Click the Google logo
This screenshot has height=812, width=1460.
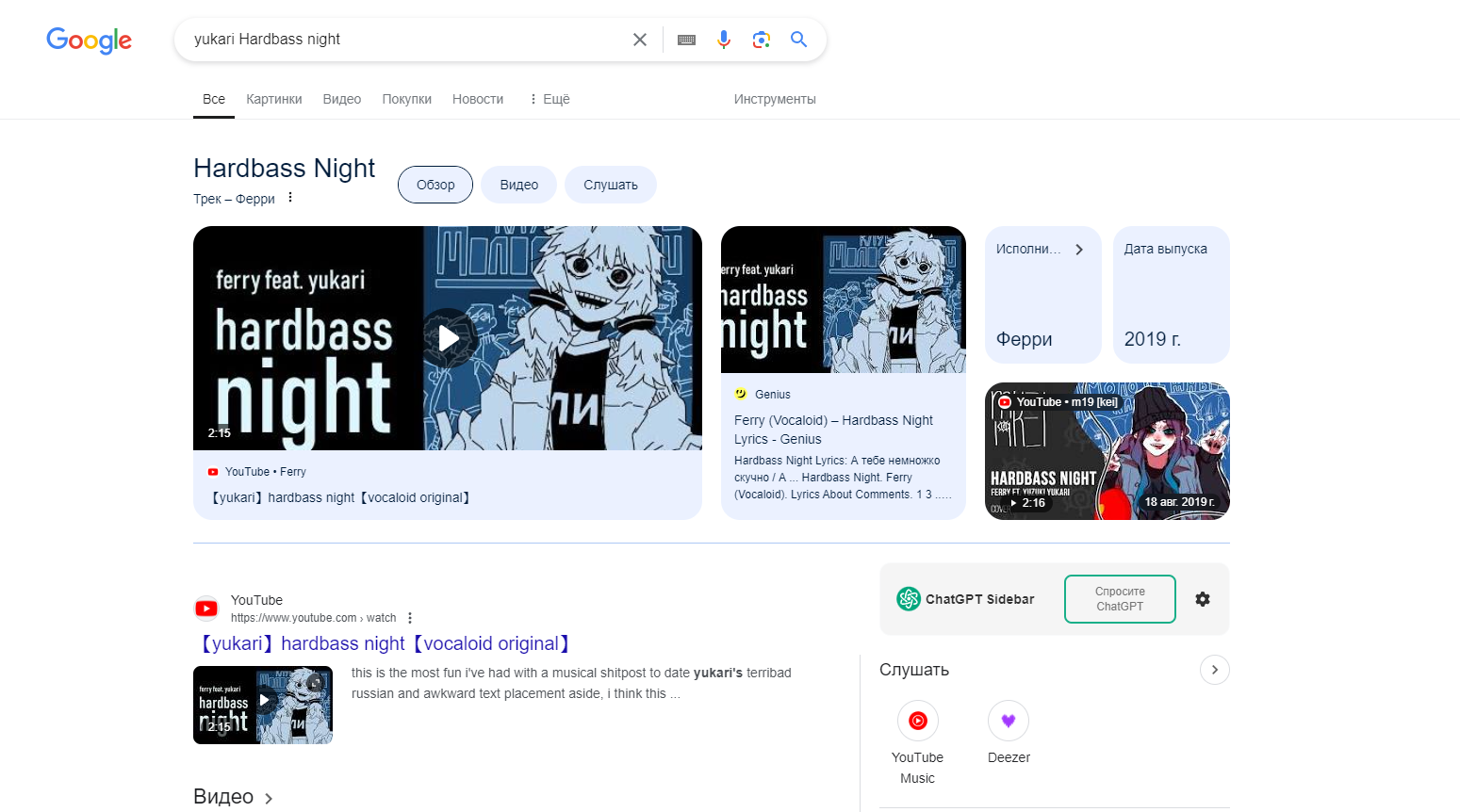89,40
